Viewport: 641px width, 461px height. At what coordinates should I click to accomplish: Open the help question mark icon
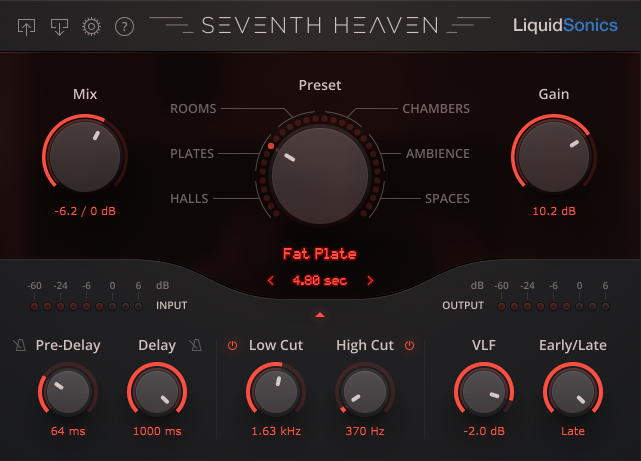[x=124, y=27]
